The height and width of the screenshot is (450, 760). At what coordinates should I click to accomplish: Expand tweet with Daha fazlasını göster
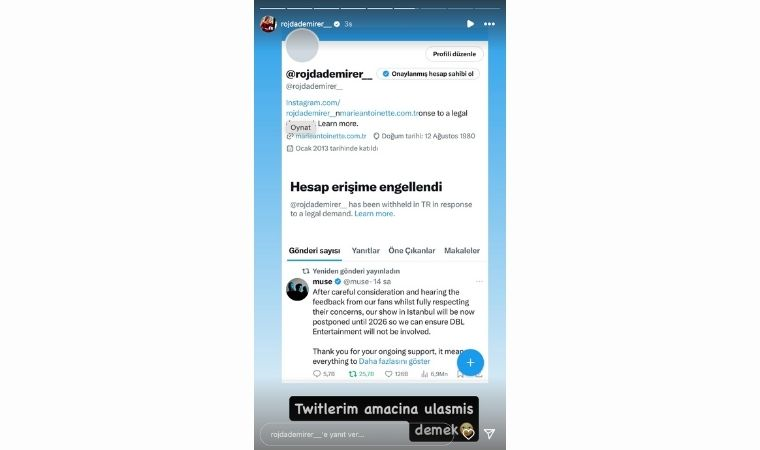pyautogui.click(x=394, y=361)
